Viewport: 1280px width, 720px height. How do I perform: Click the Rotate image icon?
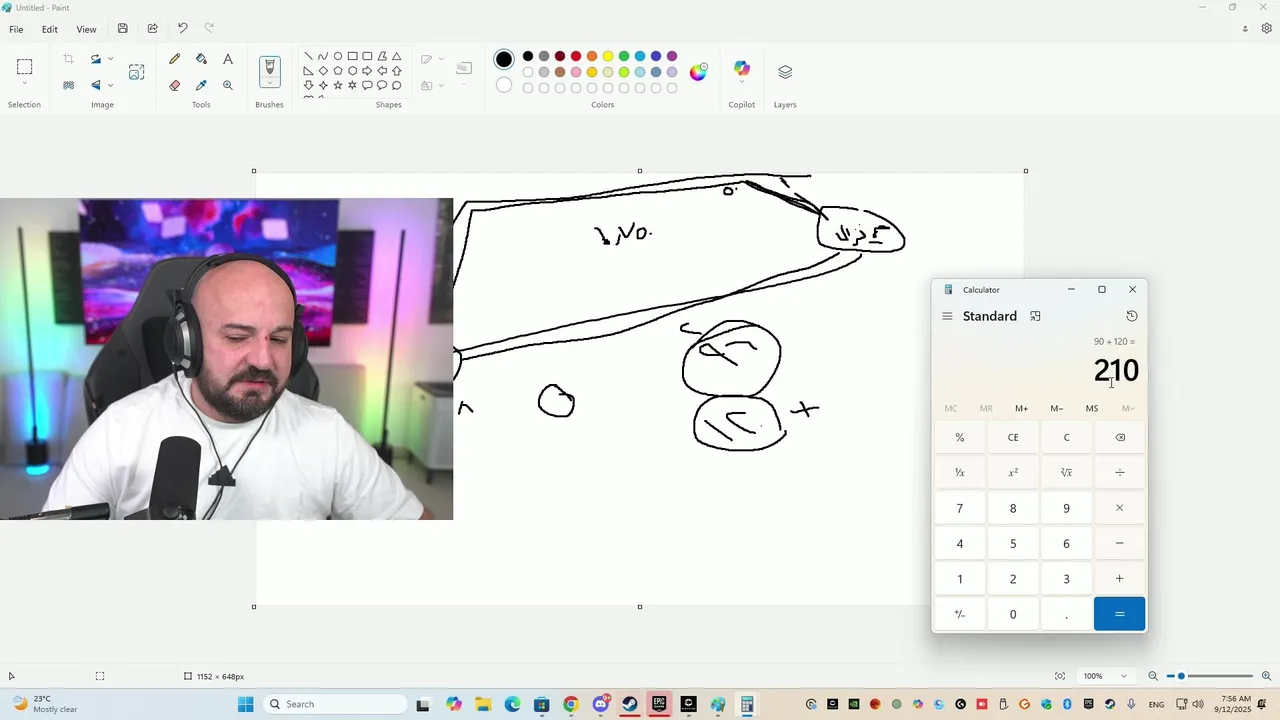pos(96,59)
